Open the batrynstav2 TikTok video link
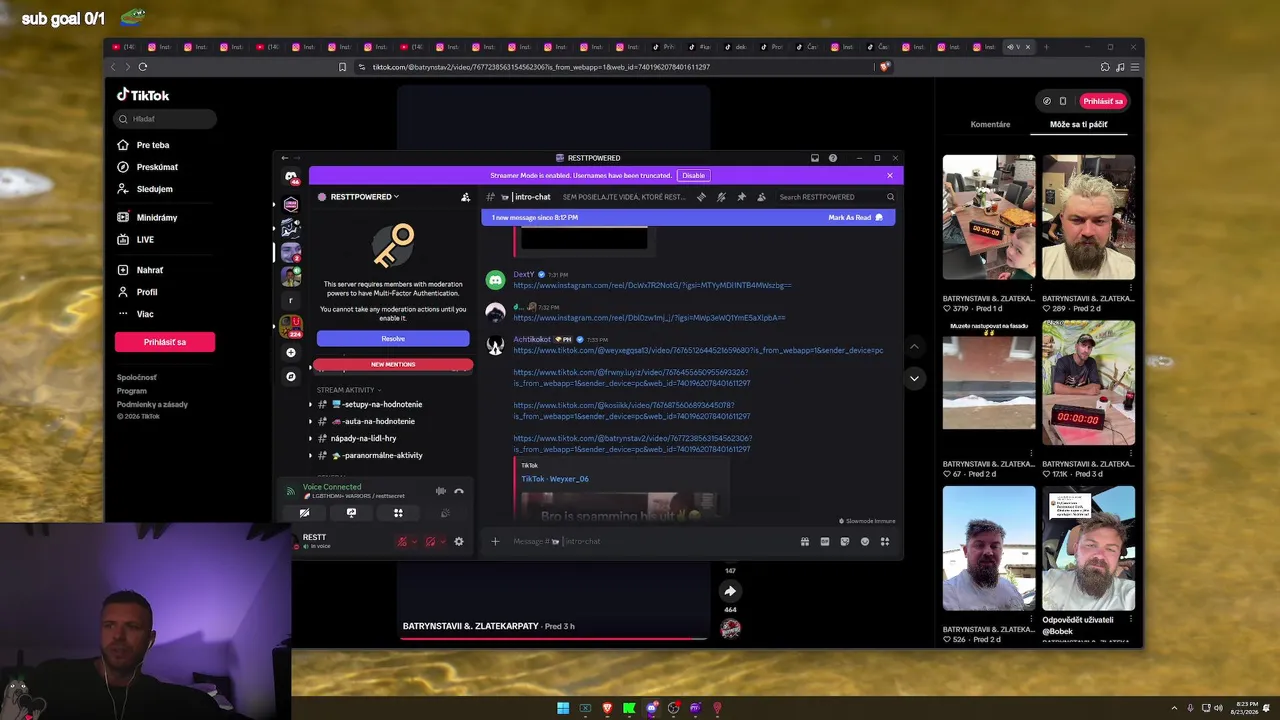 click(x=632, y=443)
